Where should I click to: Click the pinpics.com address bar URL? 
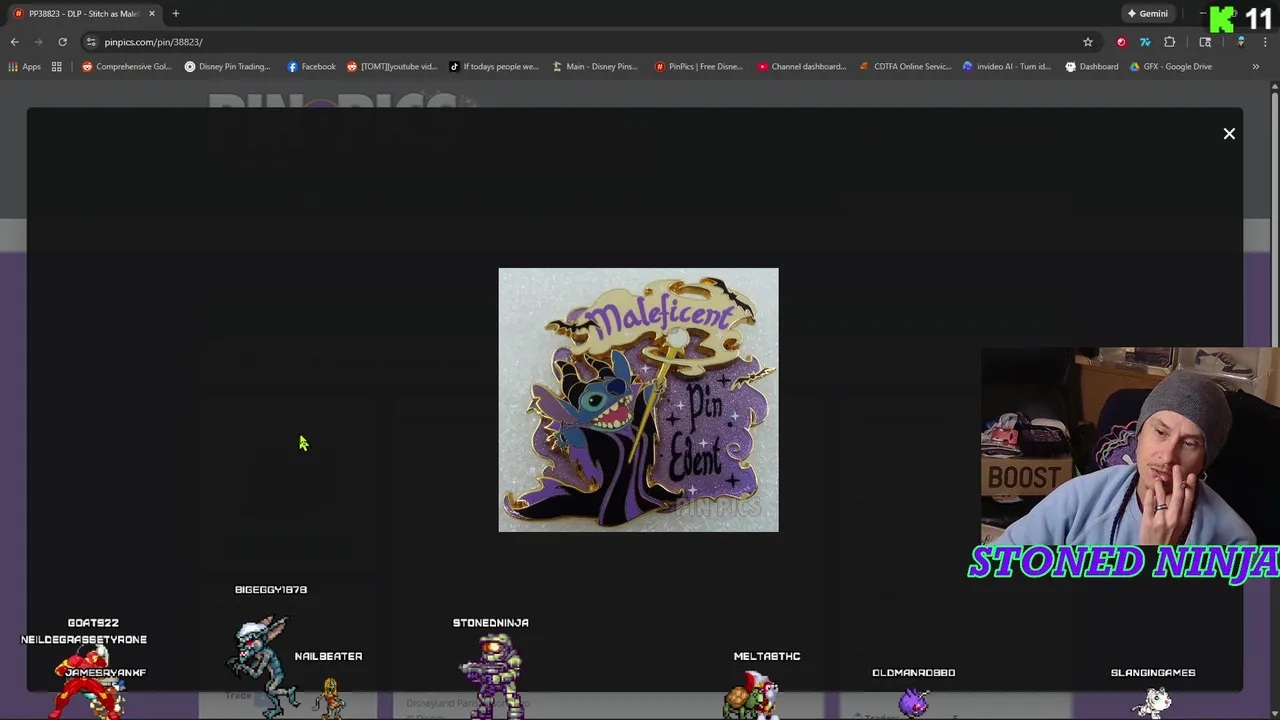153,42
